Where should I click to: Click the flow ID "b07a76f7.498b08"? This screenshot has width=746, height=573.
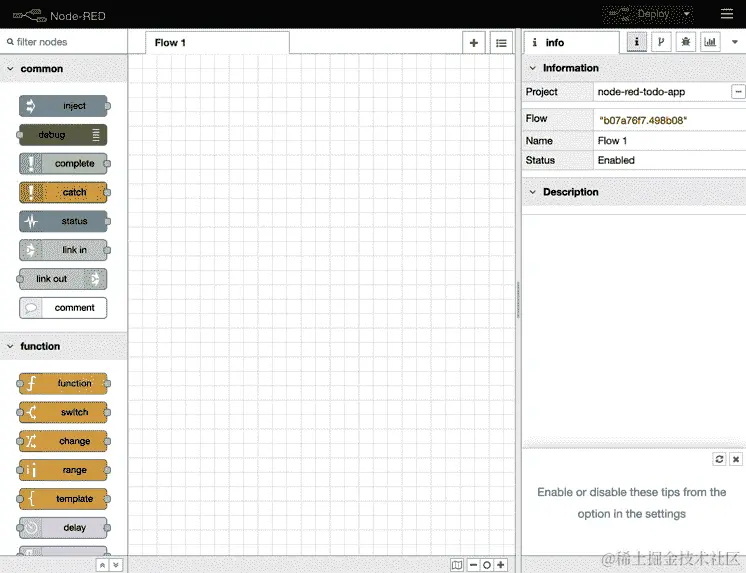click(643, 120)
